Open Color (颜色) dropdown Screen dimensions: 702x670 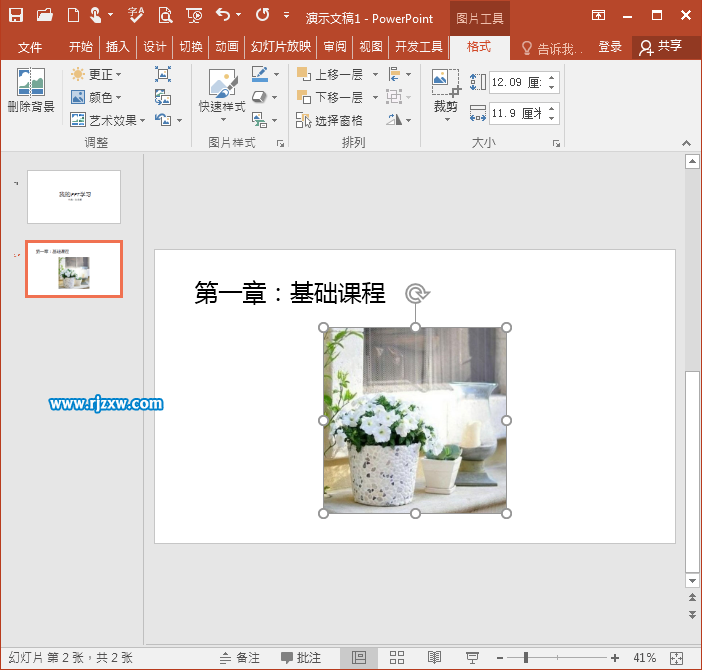point(96,97)
